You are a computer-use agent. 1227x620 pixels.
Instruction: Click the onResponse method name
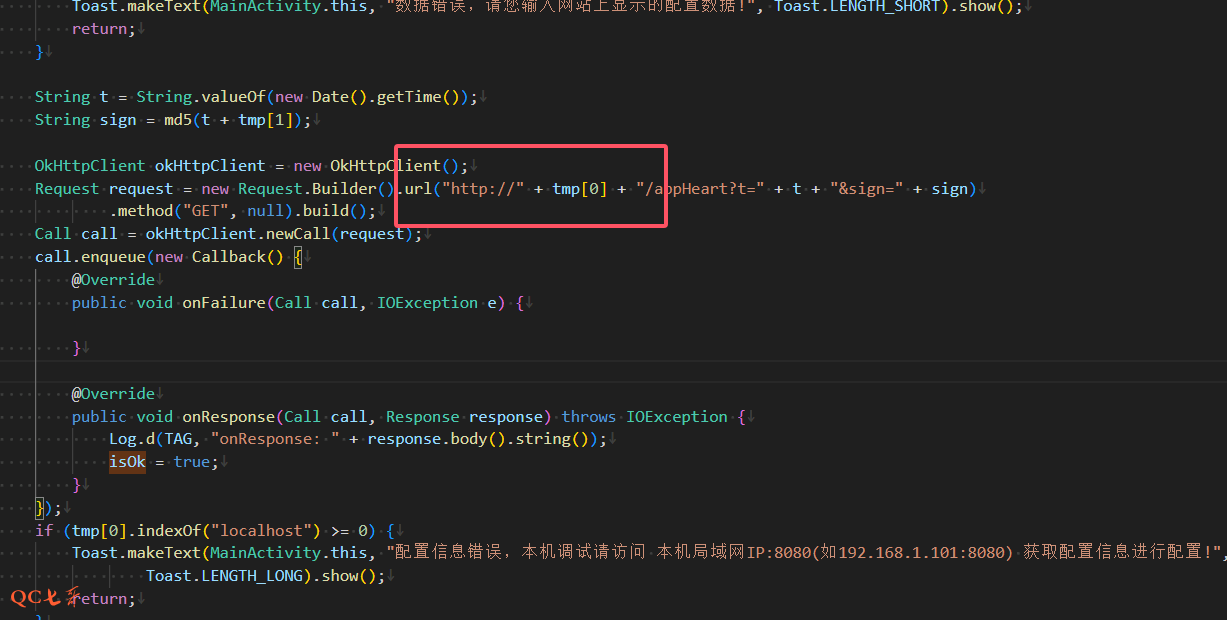[x=228, y=417]
